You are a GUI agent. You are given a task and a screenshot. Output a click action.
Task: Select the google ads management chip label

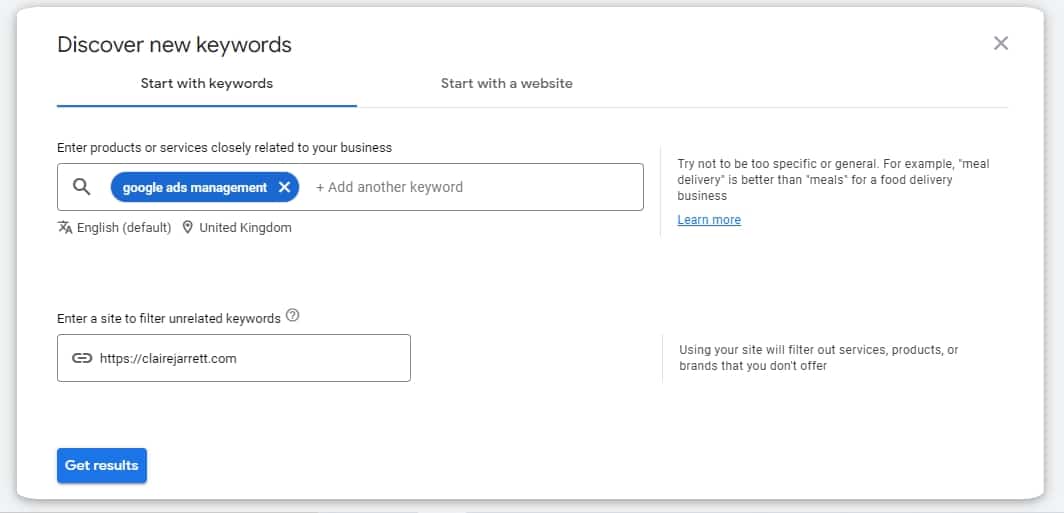click(x=195, y=187)
